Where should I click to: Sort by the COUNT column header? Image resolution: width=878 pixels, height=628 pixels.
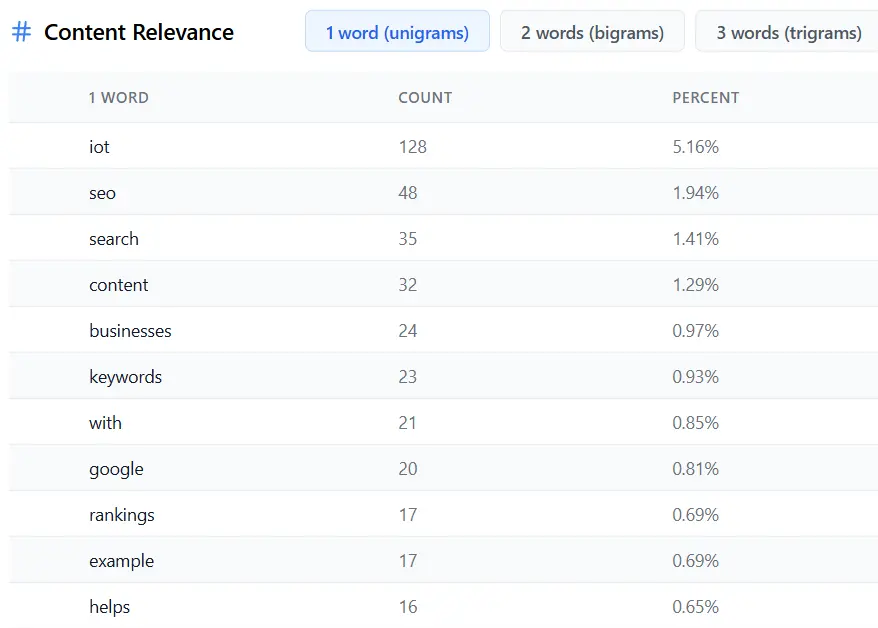point(425,97)
